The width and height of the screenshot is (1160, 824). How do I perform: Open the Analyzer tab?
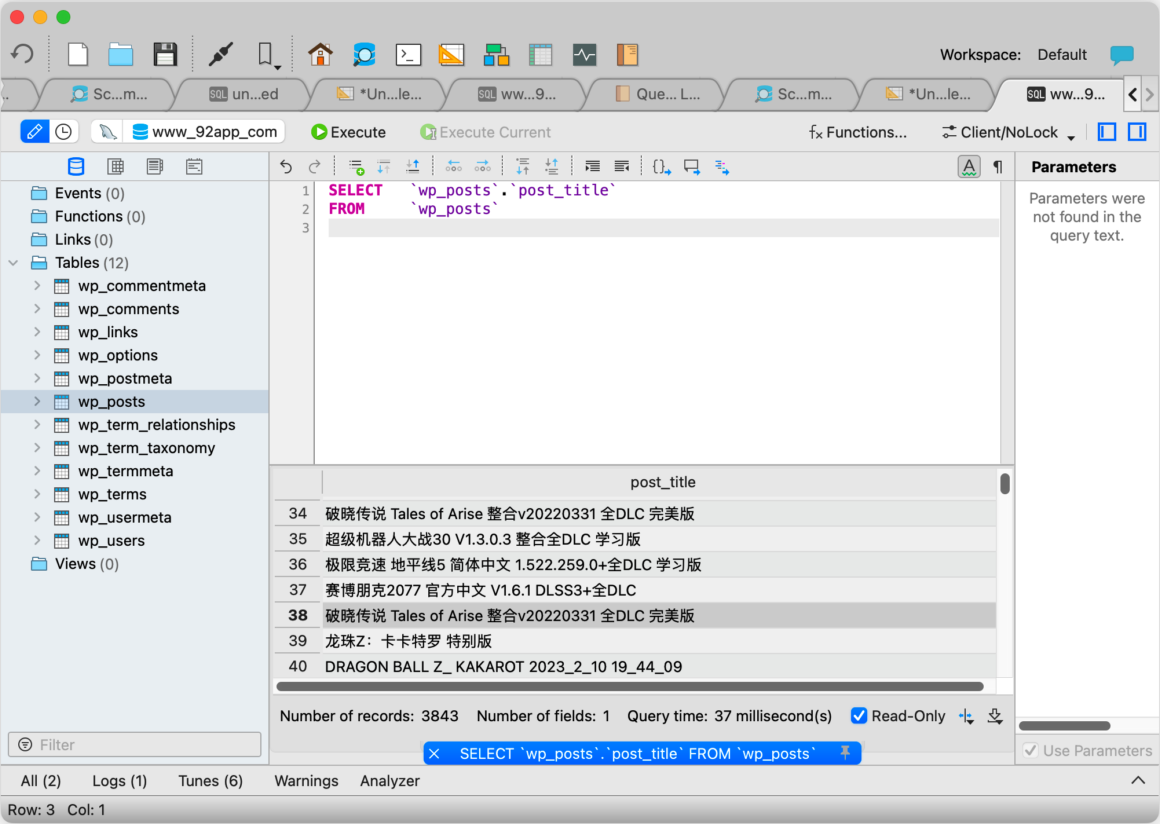pyautogui.click(x=390, y=780)
